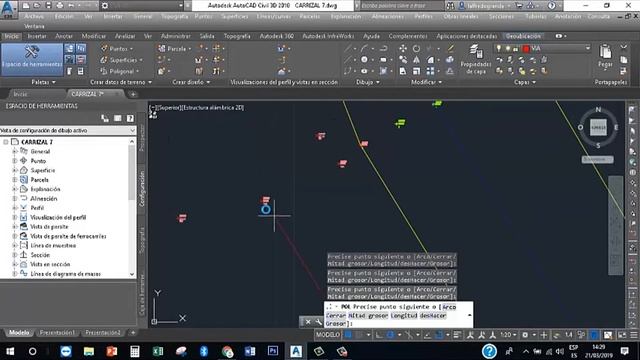Expand the Alineación tree node

[x=14, y=198]
